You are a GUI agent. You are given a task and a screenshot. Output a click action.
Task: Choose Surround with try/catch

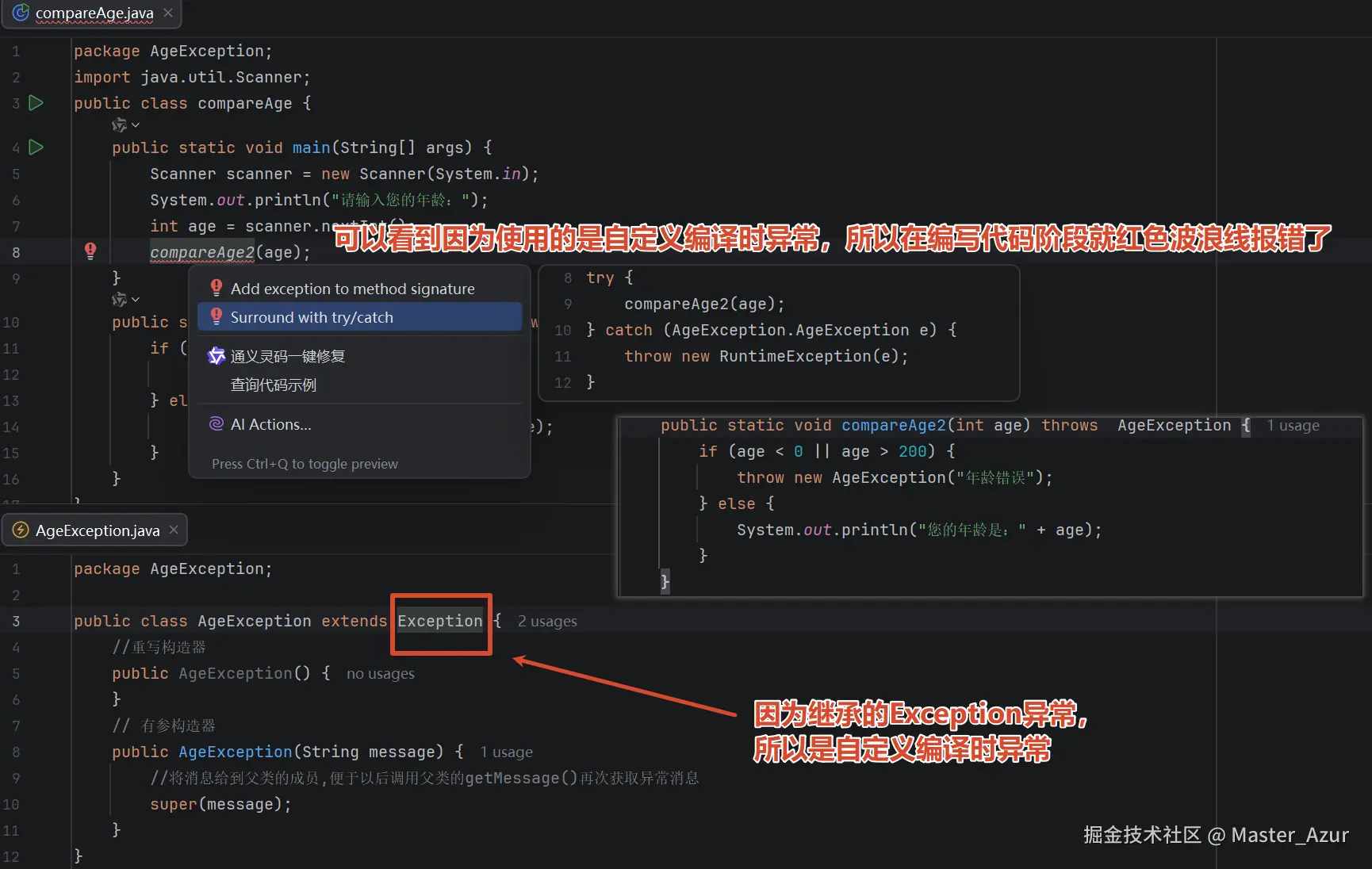tap(360, 317)
